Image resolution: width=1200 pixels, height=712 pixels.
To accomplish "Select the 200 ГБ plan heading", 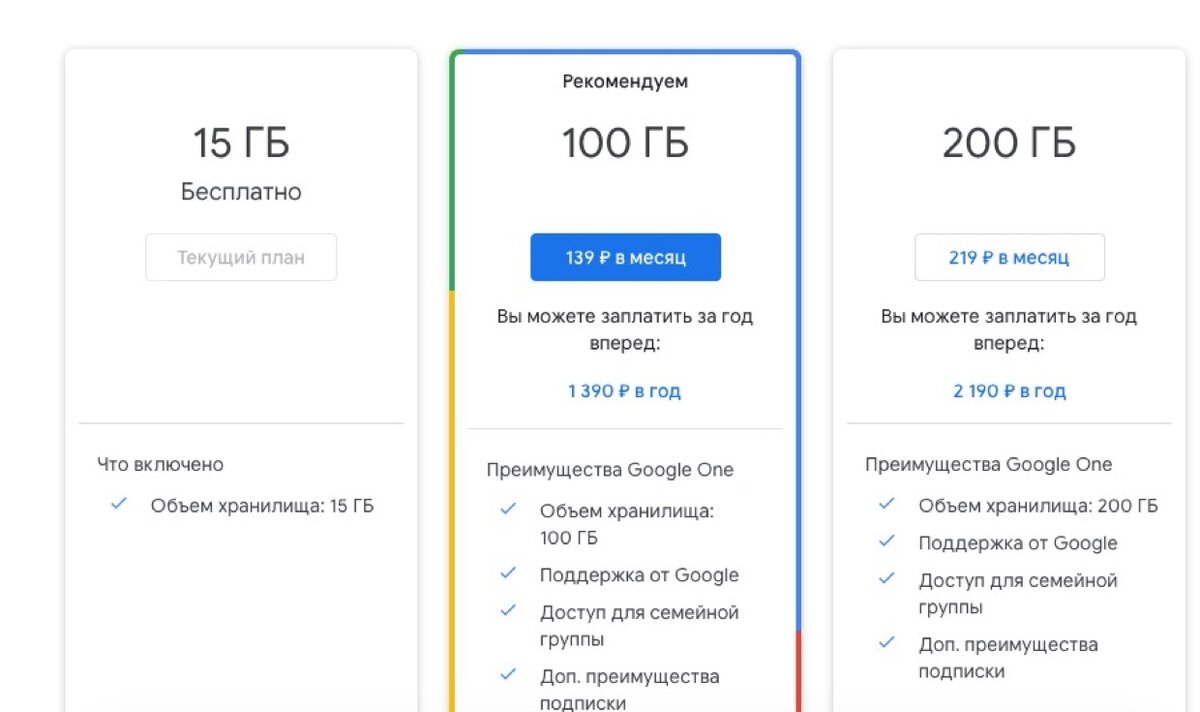I will pyautogui.click(x=1009, y=144).
